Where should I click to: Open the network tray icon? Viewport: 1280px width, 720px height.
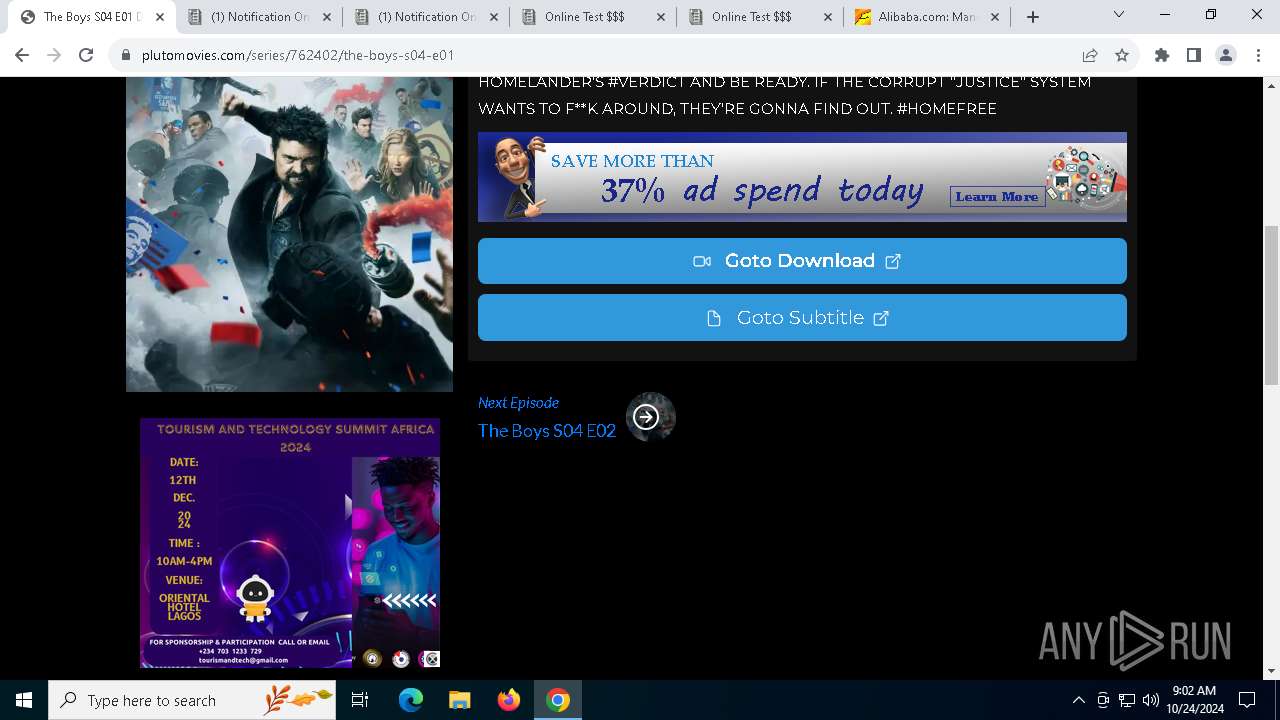pyautogui.click(x=1127, y=700)
